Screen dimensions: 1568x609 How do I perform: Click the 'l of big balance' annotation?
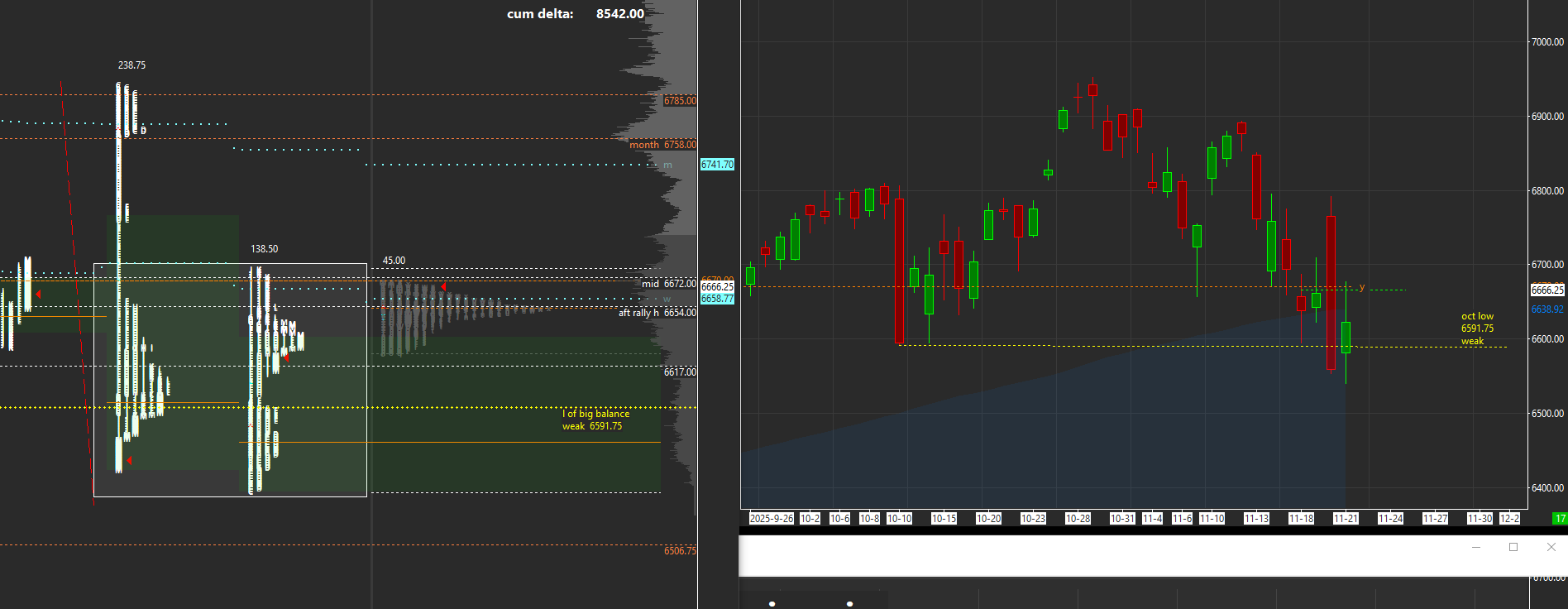point(596,414)
